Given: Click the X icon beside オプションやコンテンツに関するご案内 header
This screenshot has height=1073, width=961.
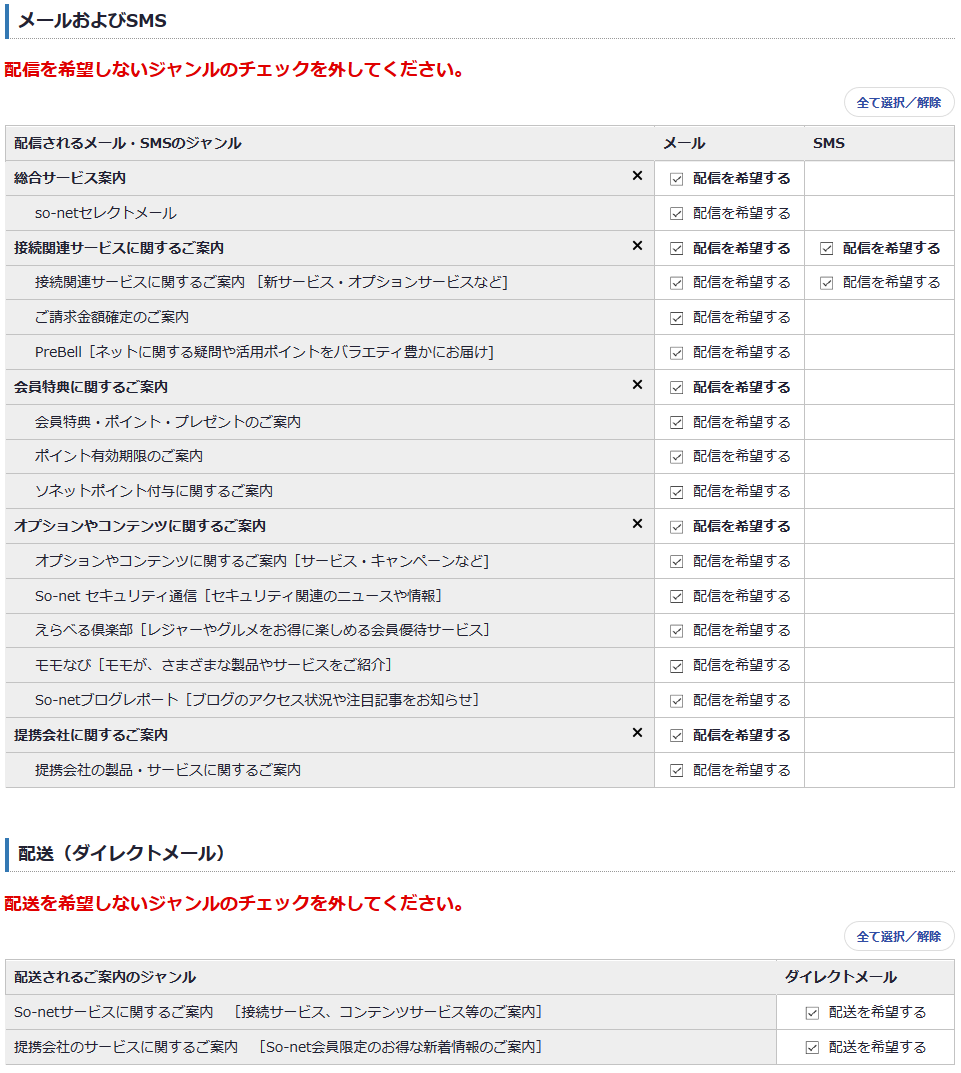Looking at the screenshot, I should pos(637,525).
